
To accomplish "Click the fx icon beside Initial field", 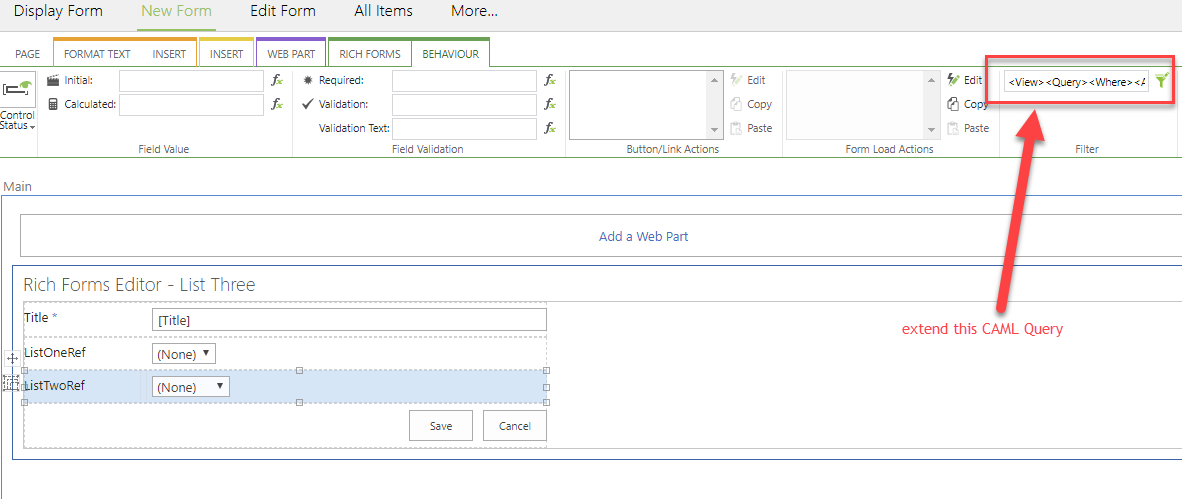I will (277, 80).
